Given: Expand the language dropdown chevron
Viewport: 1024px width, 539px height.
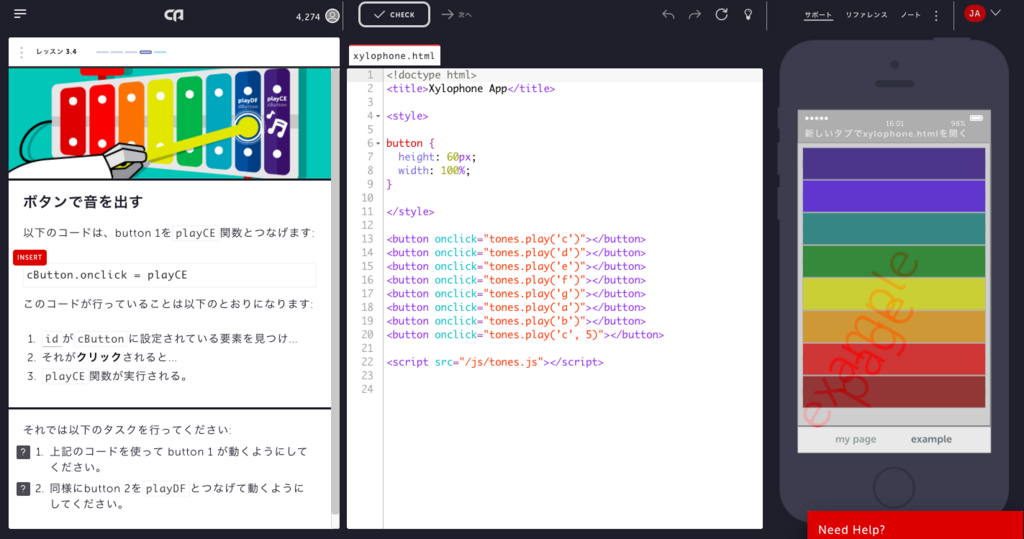Looking at the screenshot, I should click(x=995, y=13).
